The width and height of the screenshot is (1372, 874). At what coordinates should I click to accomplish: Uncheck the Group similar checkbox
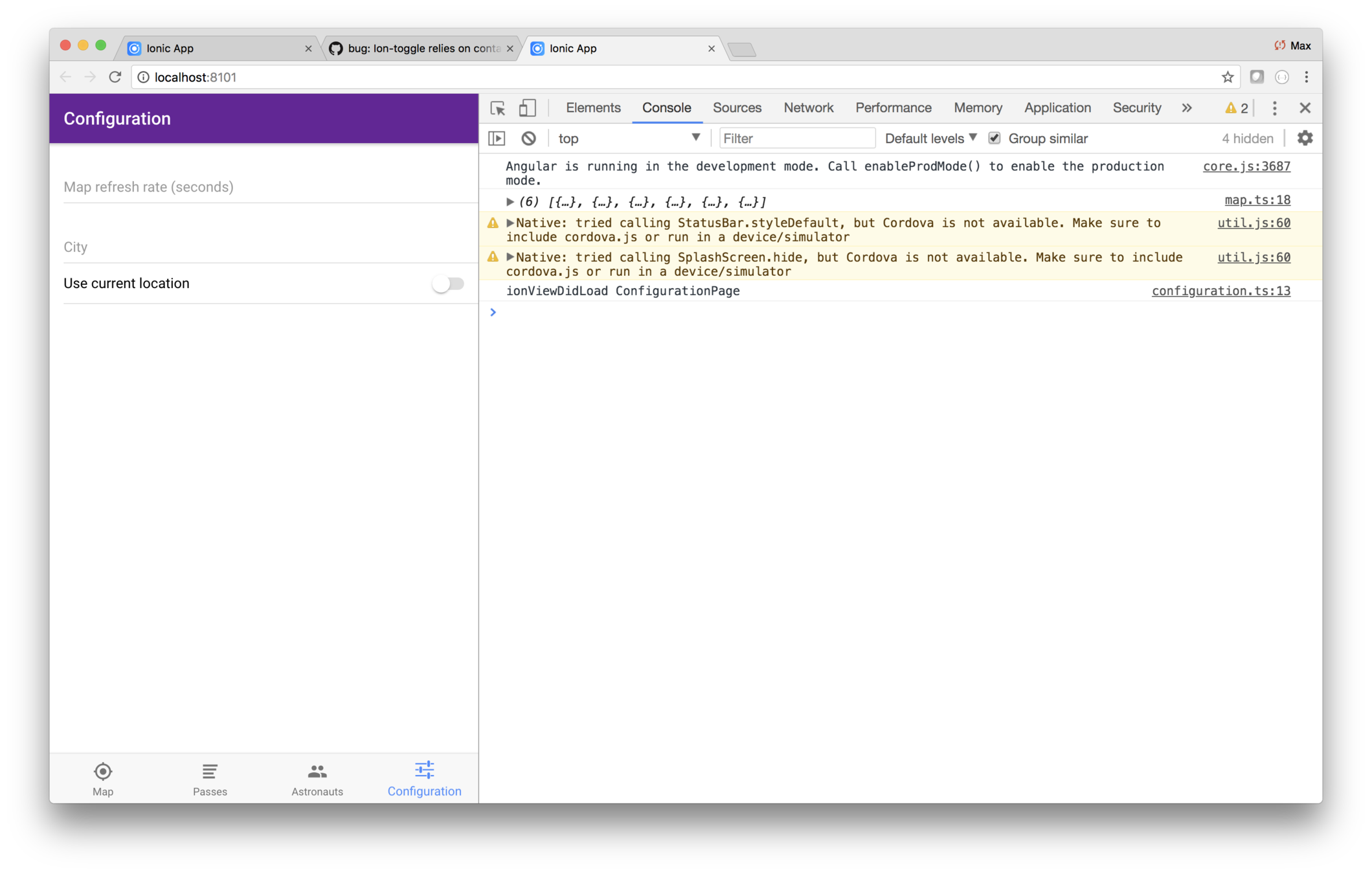click(x=994, y=139)
